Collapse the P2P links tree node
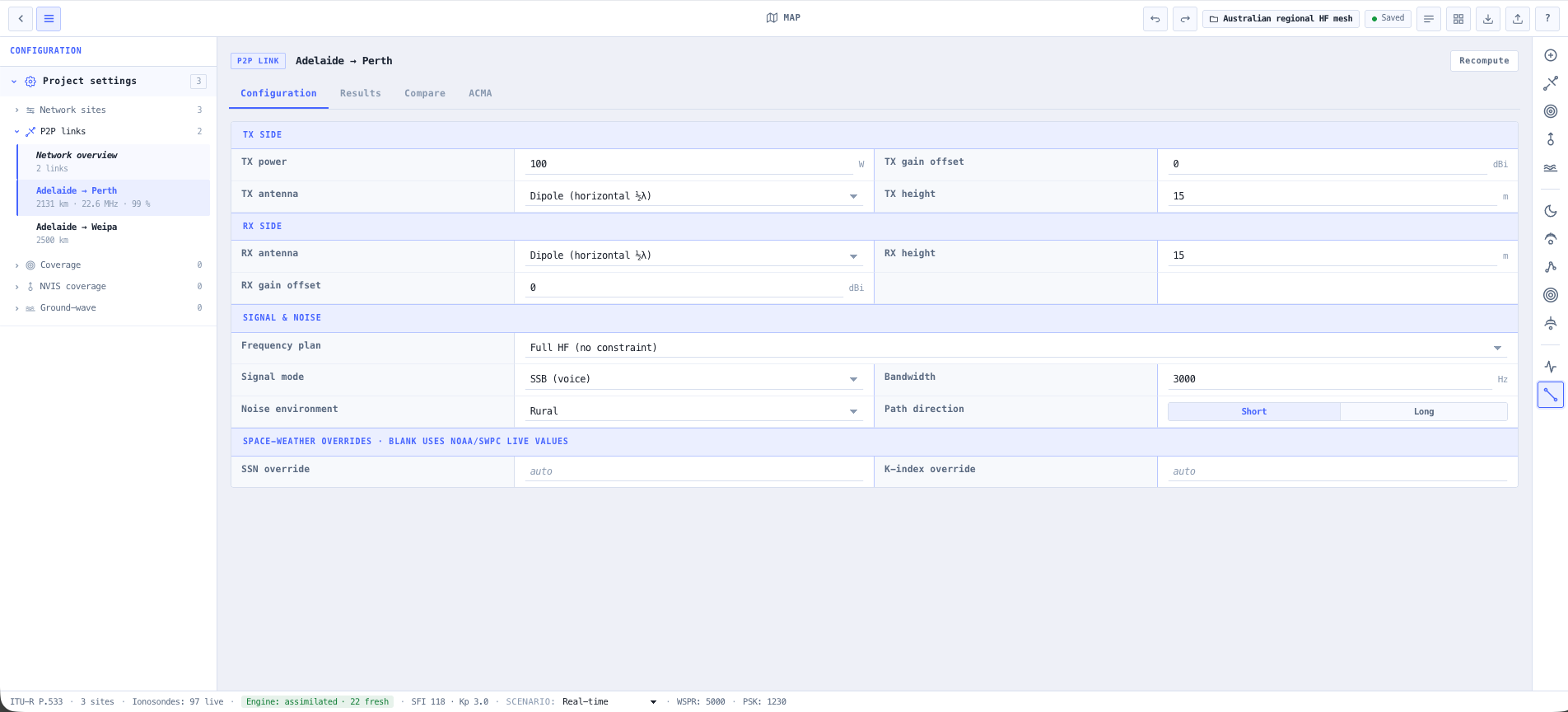The height and width of the screenshot is (712, 1568). point(16,131)
